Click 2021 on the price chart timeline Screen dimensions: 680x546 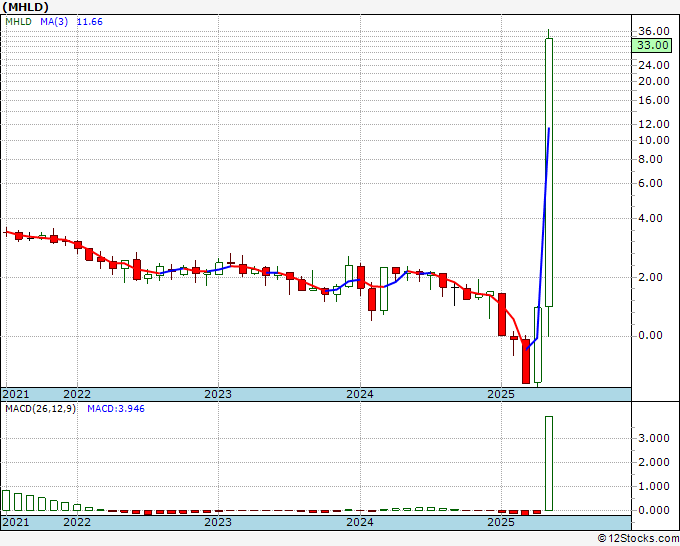(x=16, y=394)
